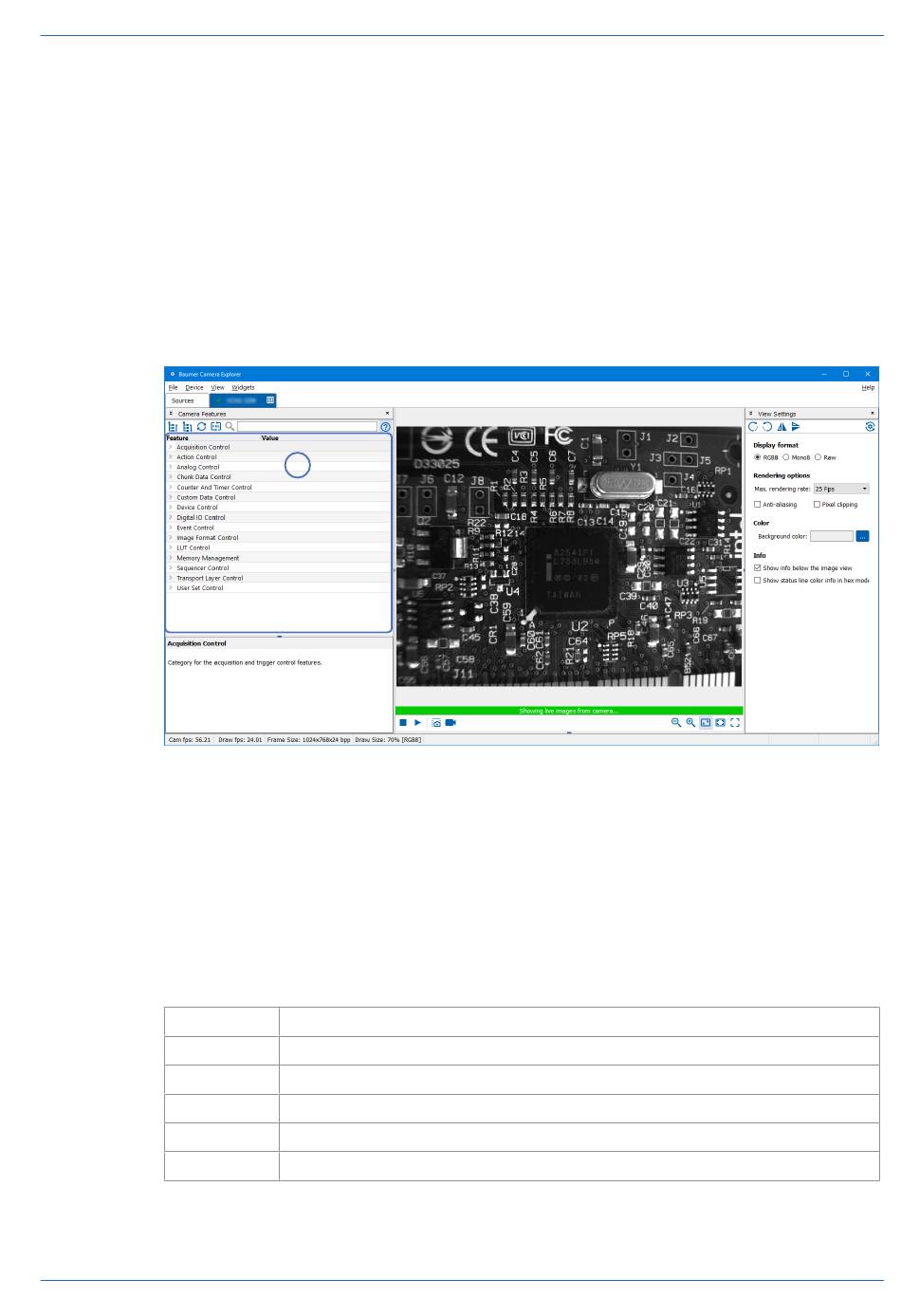The image size is (901, 1316).
Task: Select the LUT Control row
Action: 279,547
